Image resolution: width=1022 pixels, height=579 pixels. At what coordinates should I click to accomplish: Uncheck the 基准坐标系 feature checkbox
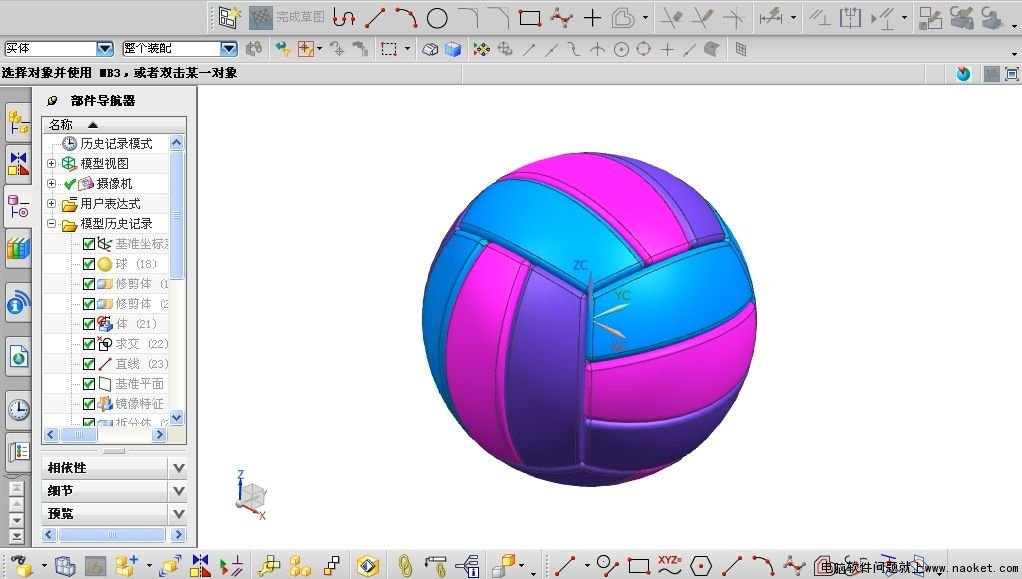click(x=89, y=244)
